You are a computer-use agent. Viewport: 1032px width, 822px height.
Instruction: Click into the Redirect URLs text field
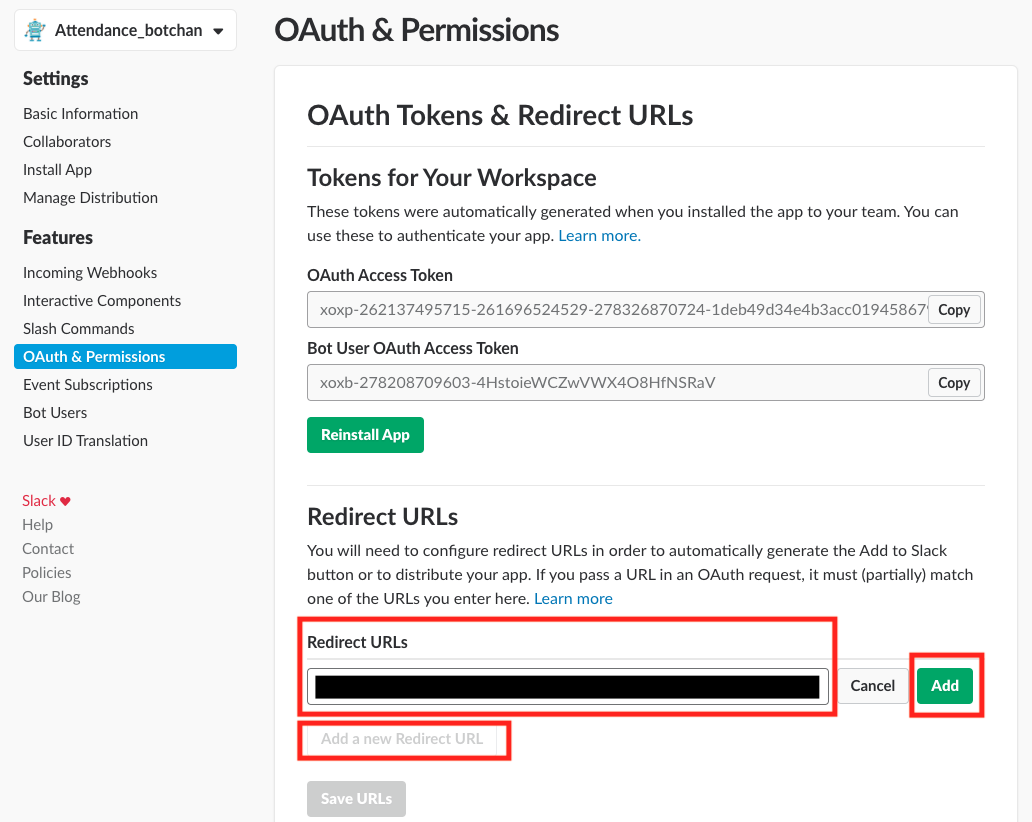pyautogui.click(x=567, y=686)
